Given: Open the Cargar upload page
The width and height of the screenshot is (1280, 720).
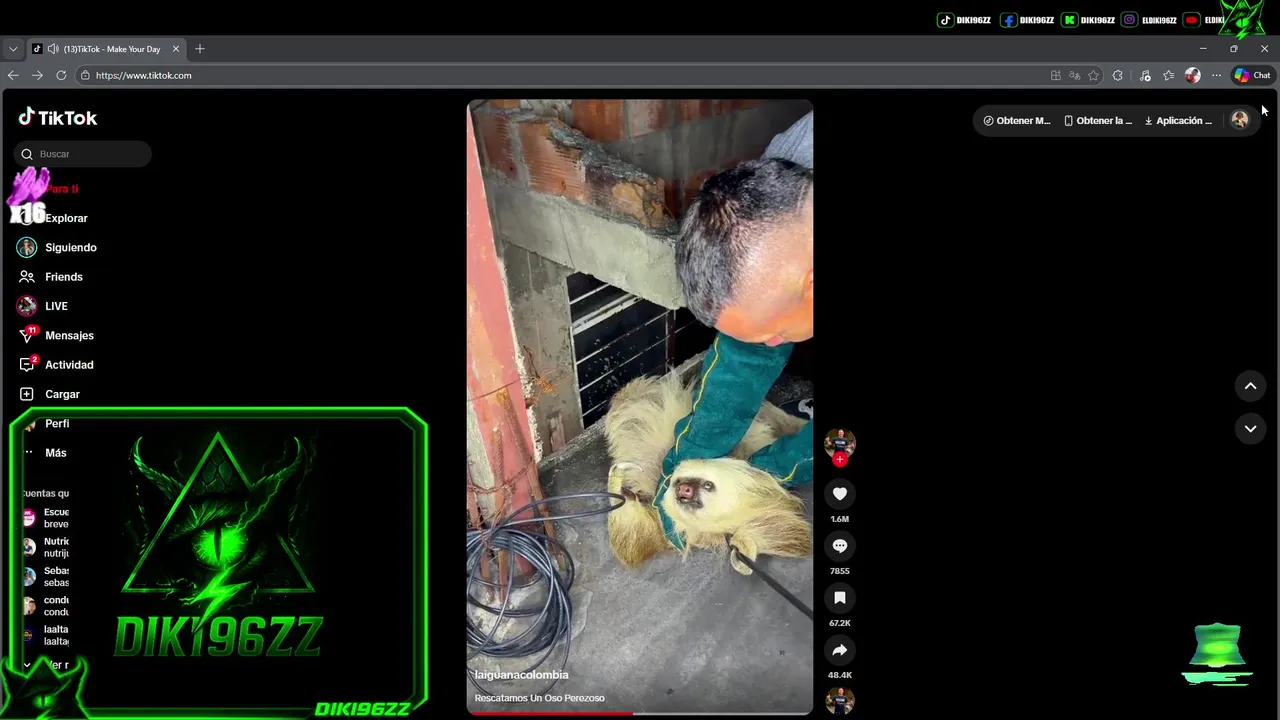Looking at the screenshot, I should [50, 394].
